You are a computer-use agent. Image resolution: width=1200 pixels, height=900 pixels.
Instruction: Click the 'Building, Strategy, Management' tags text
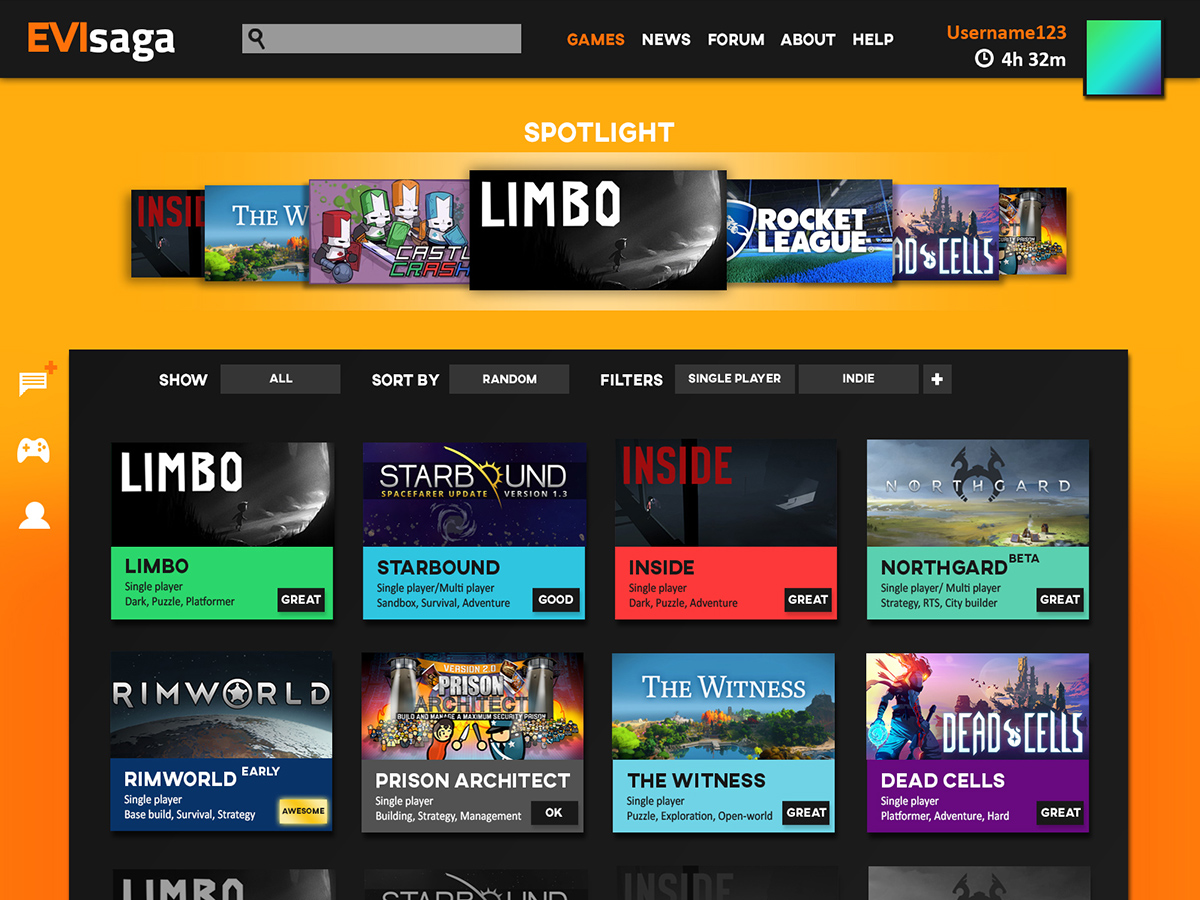point(448,816)
